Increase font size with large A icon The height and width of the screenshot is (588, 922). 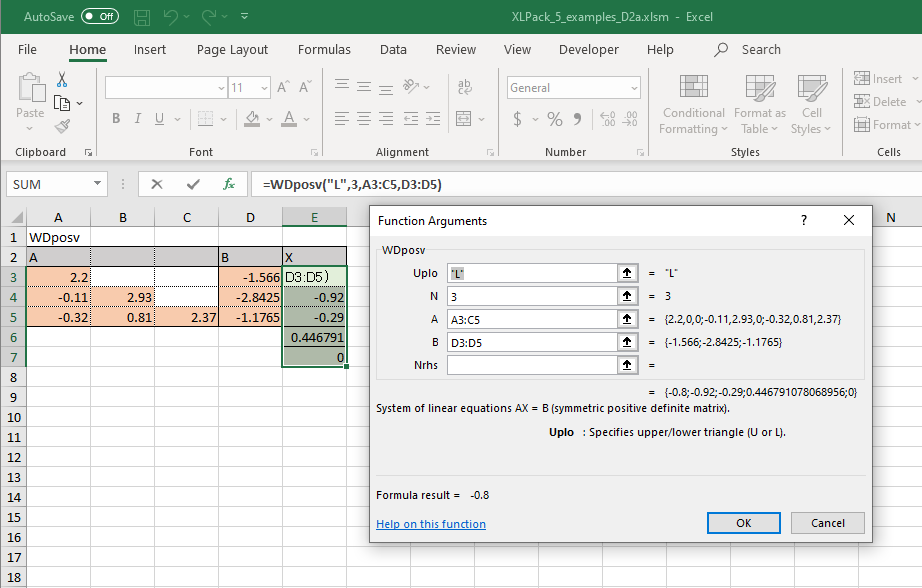tap(283, 88)
